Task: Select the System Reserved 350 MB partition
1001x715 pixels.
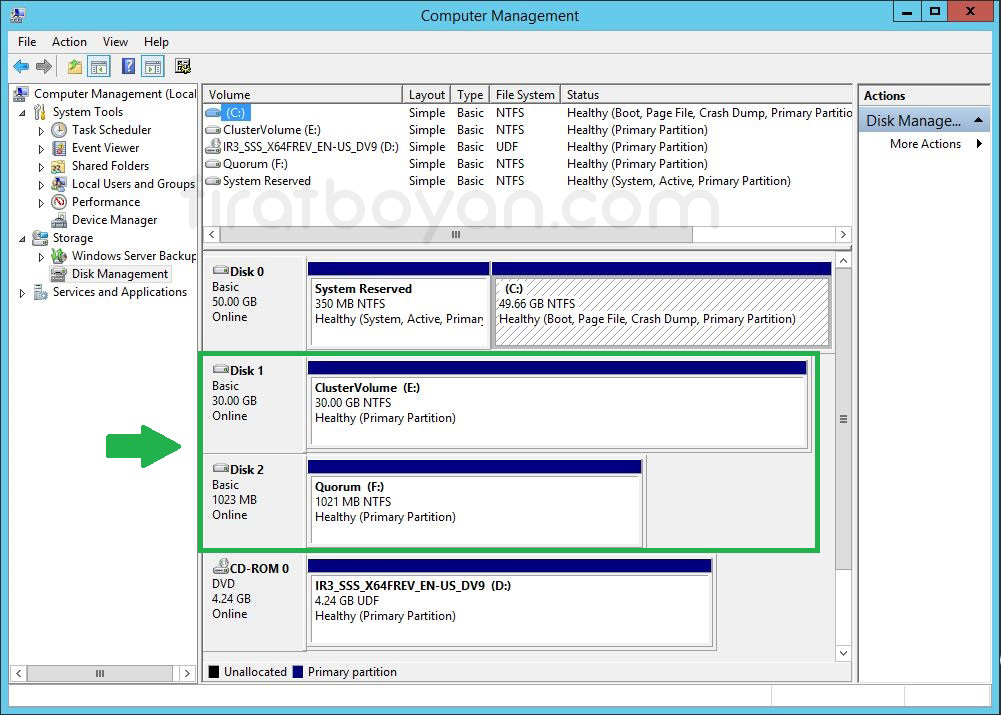Action: [398, 305]
